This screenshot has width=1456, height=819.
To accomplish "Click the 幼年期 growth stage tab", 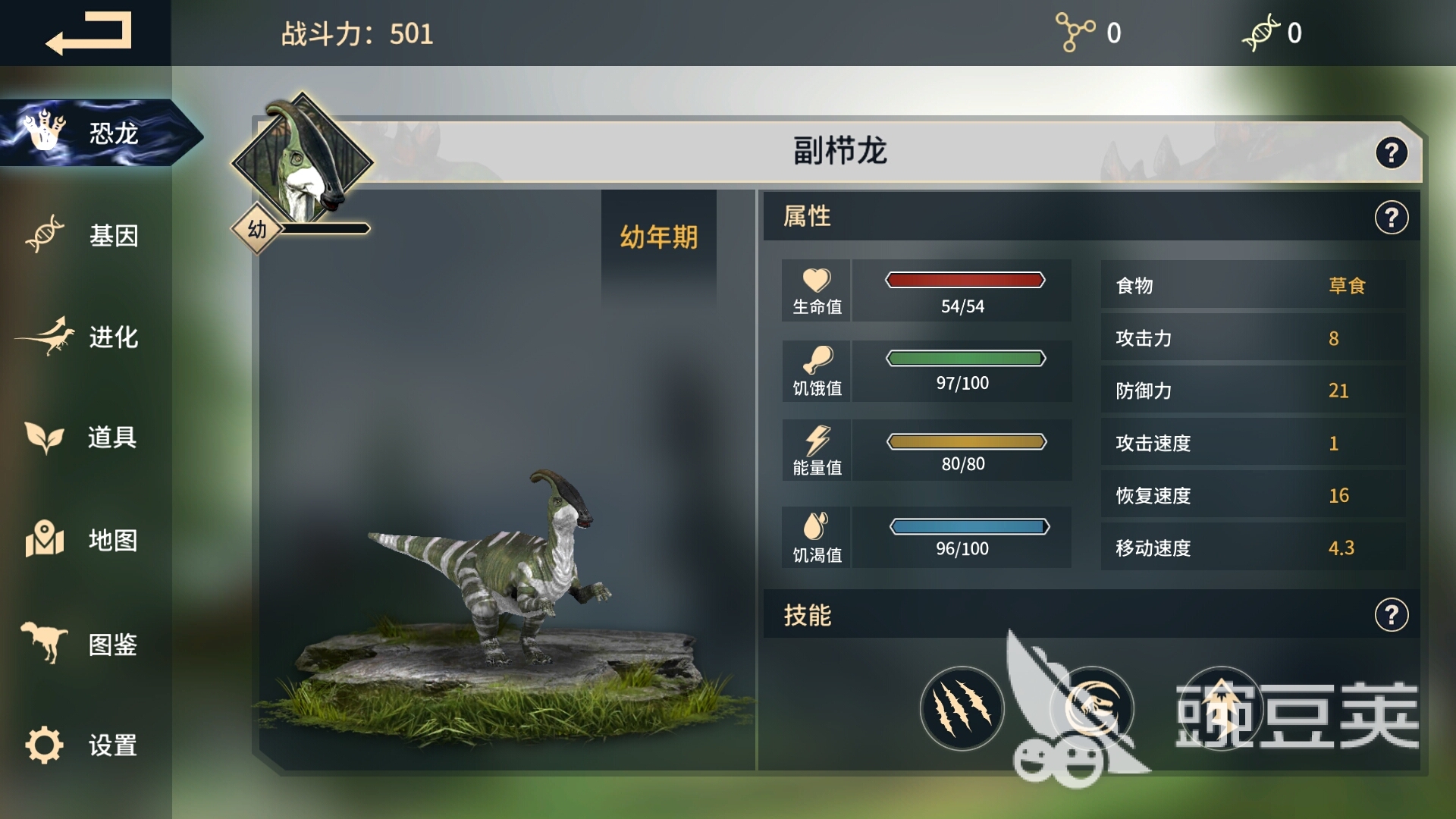I will [x=659, y=237].
